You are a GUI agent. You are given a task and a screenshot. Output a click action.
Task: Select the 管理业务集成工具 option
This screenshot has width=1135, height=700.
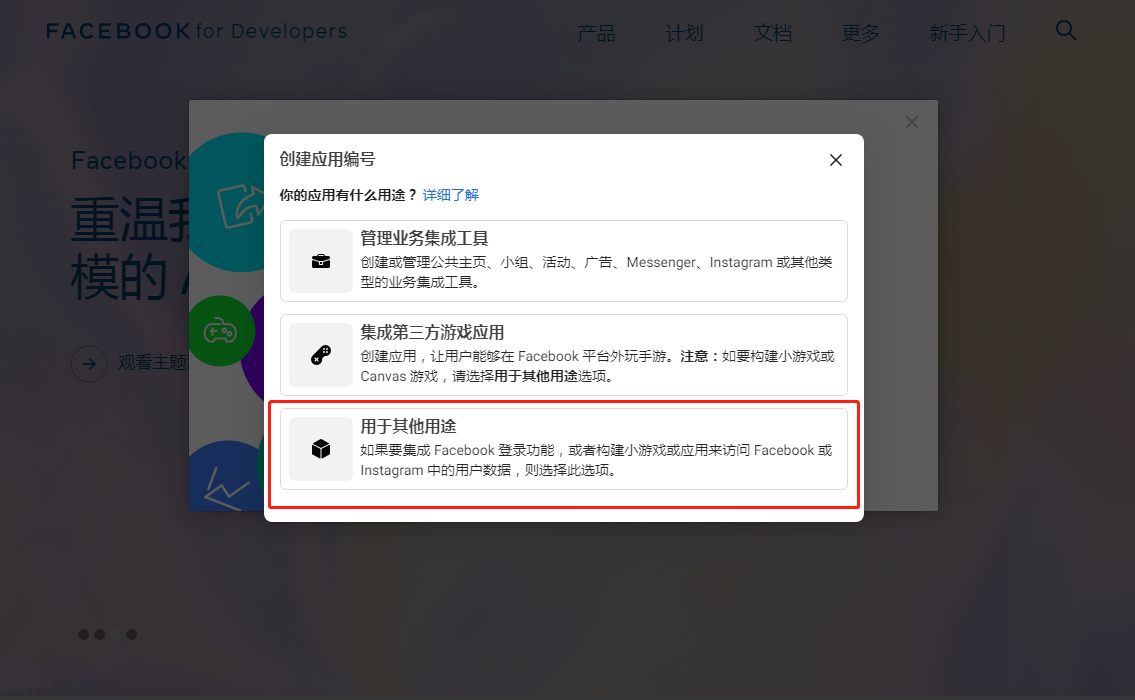tap(563, 261)
